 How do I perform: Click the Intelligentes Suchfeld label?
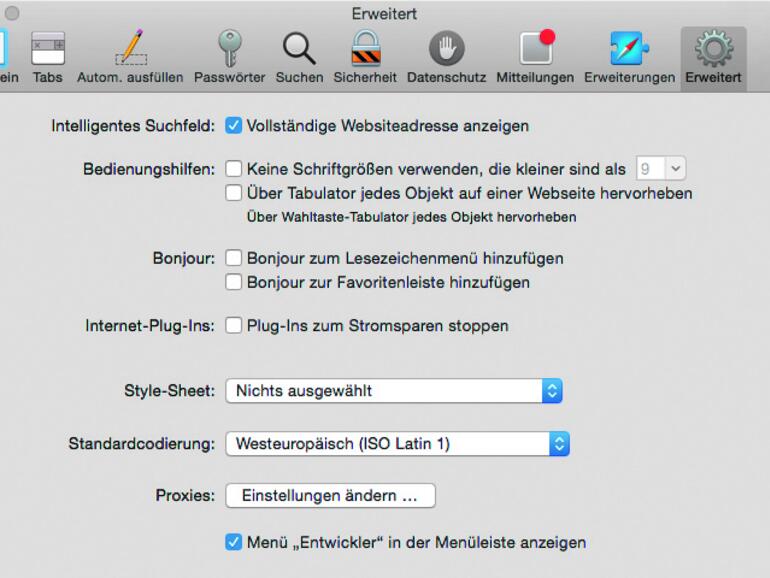pyautogui.click(x=133, y=126)
